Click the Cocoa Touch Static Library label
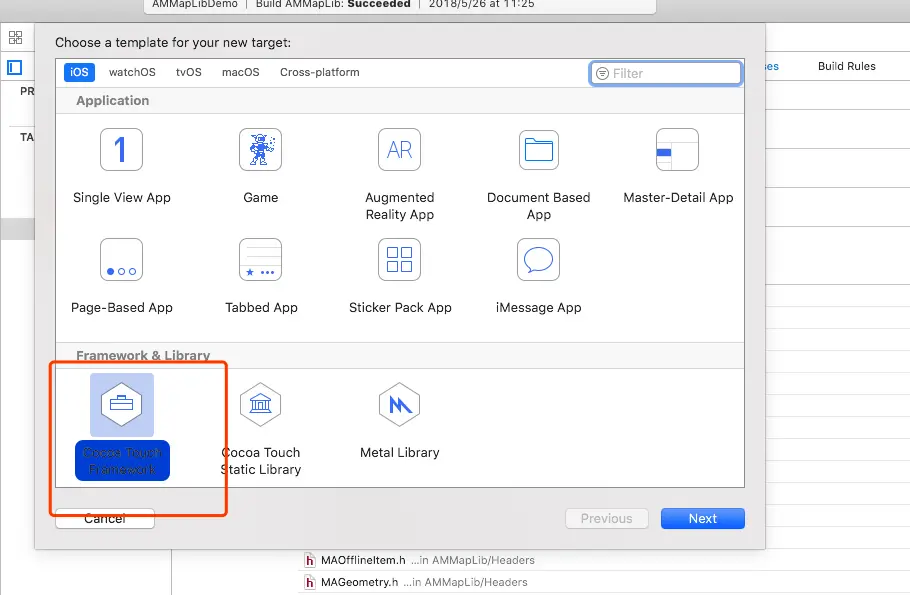Screen dimensions: 910x595 pyautogui.click(x=261, y=460)
